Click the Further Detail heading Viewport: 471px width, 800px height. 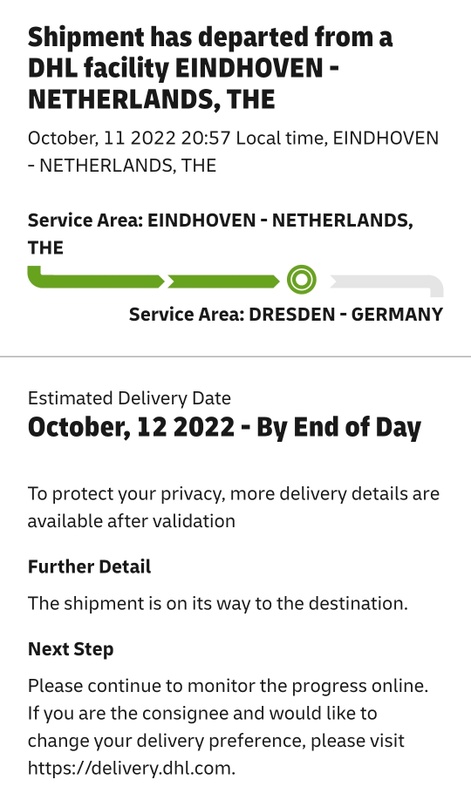point(89,566)
